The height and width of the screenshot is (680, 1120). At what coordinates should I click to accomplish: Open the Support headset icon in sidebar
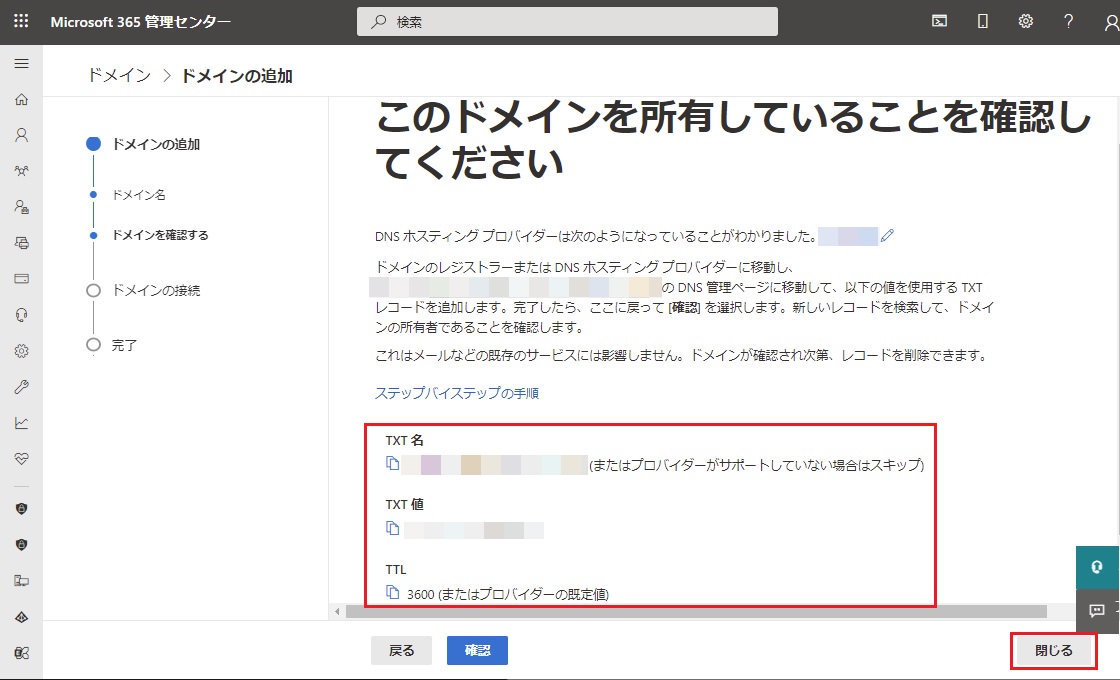(21, 315)
